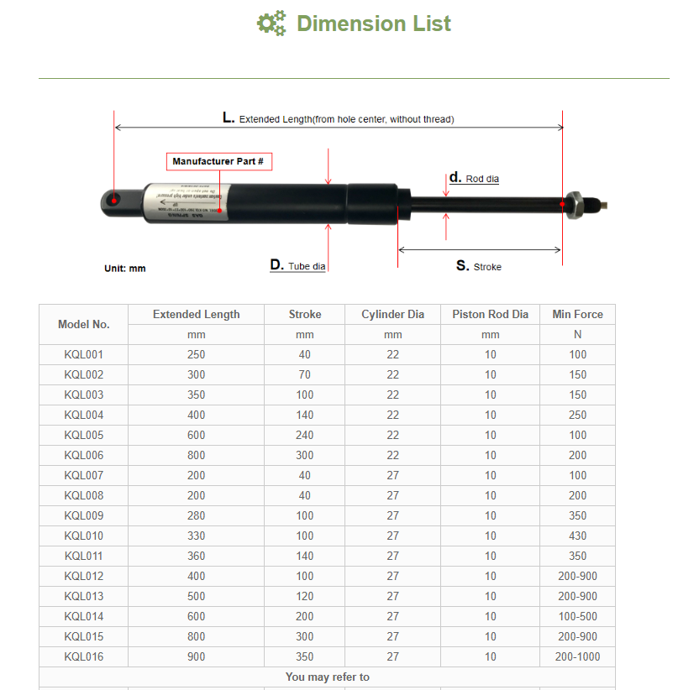Click the threaded nut on the rod's right end
This screenshot has width=694, height=690.
click(574, 204)
